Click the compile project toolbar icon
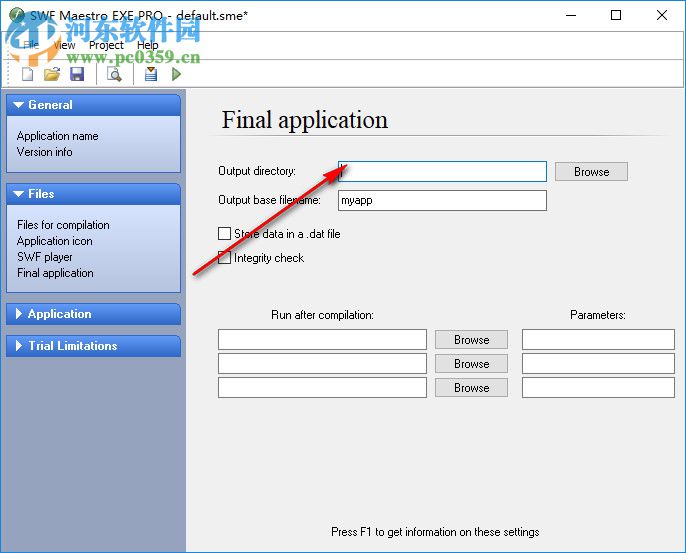 pos(151,74)
